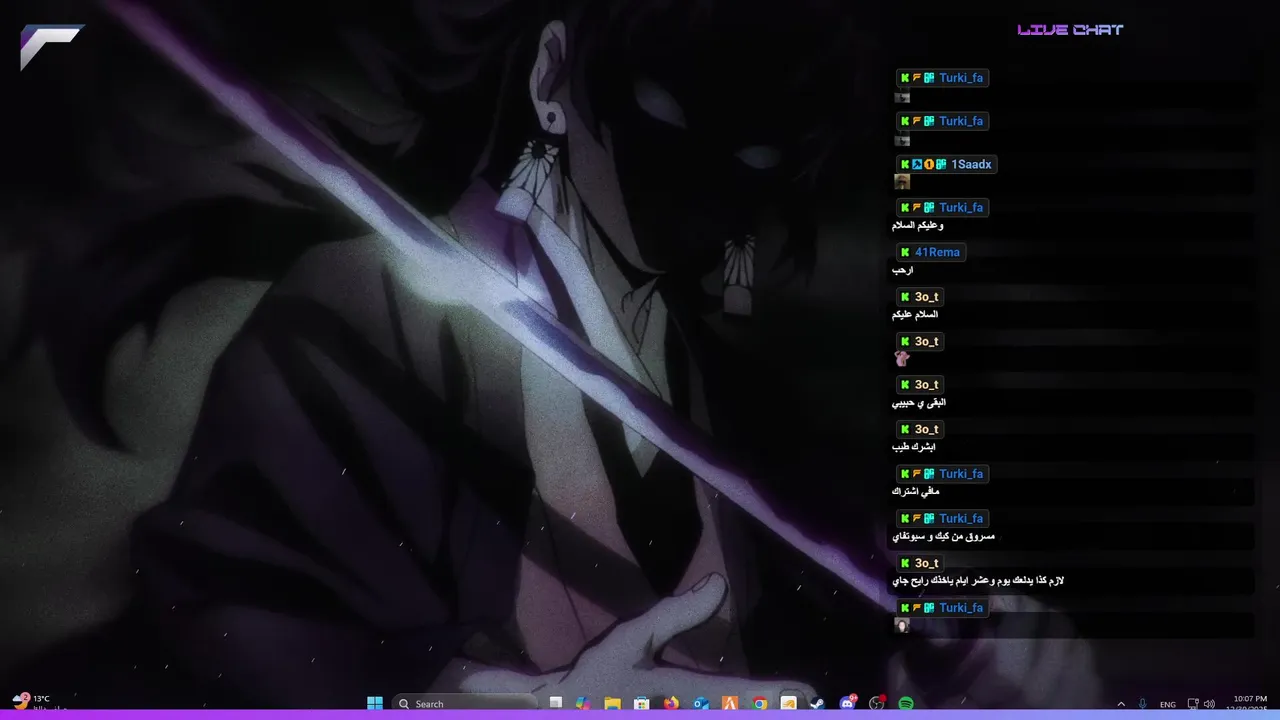The image size is (1280, 720).
Task: Launch Firefox from the taskbar
Action: pyautogui.click(x=671, y=703)
